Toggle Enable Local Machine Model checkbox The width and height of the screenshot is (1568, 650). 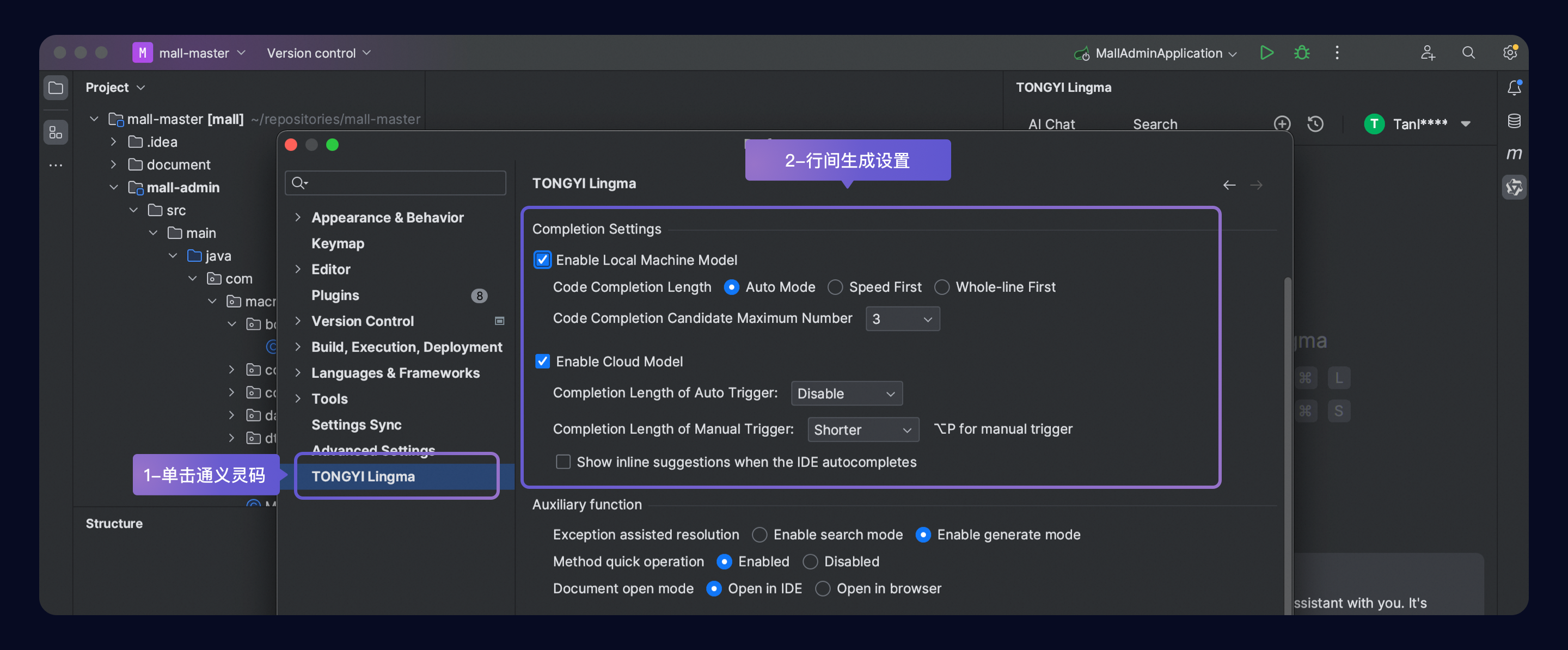tap(542, 260)
